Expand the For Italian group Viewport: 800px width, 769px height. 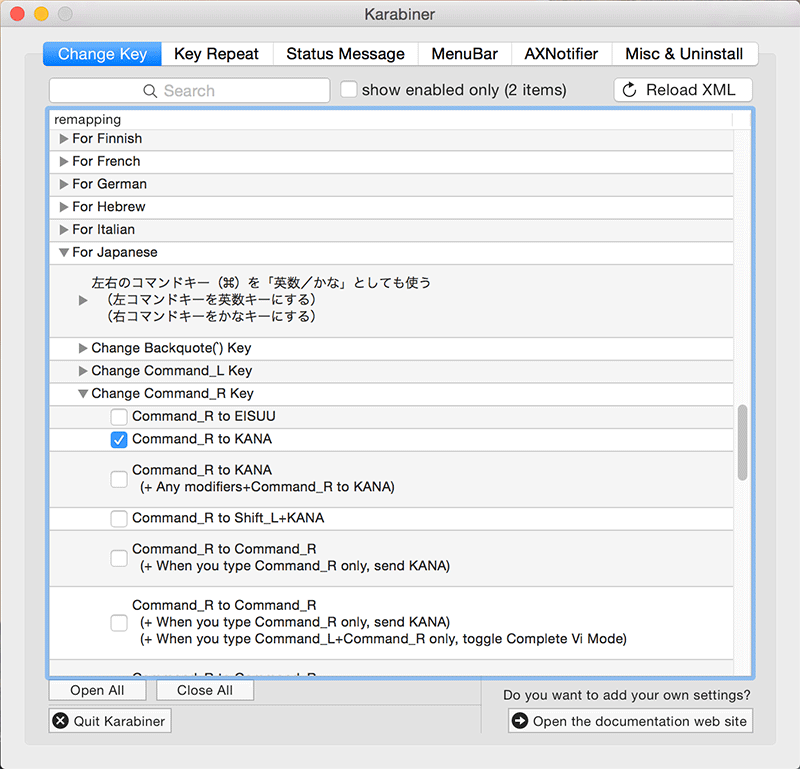[64, 230]
